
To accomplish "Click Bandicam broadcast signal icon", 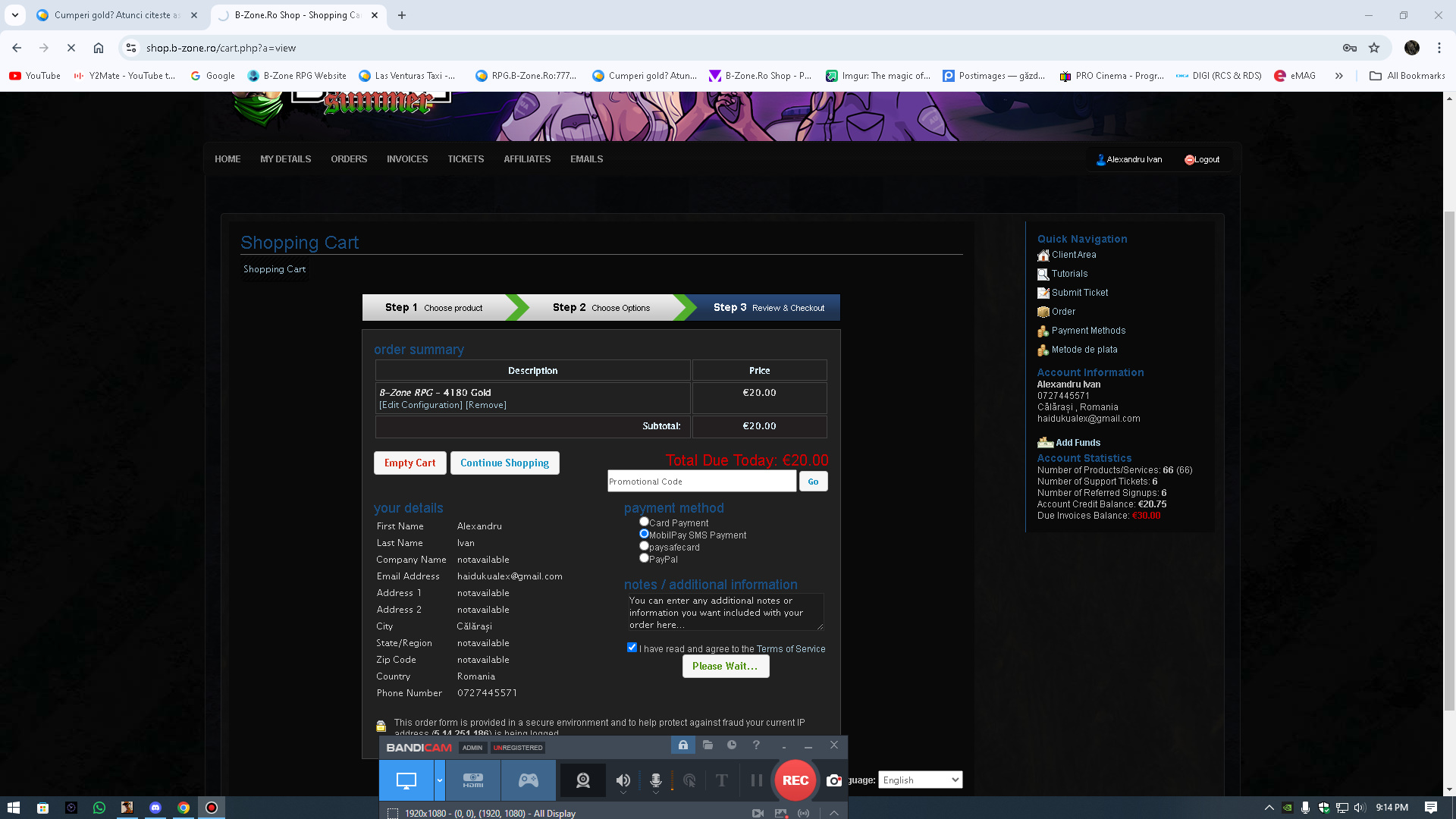I will pyautogui.click(x=803, y=813).
